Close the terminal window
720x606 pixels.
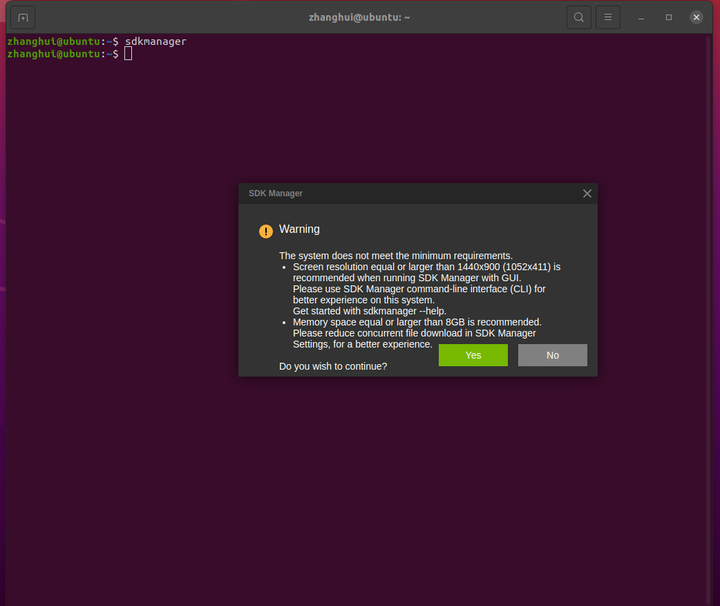point(696,17)
